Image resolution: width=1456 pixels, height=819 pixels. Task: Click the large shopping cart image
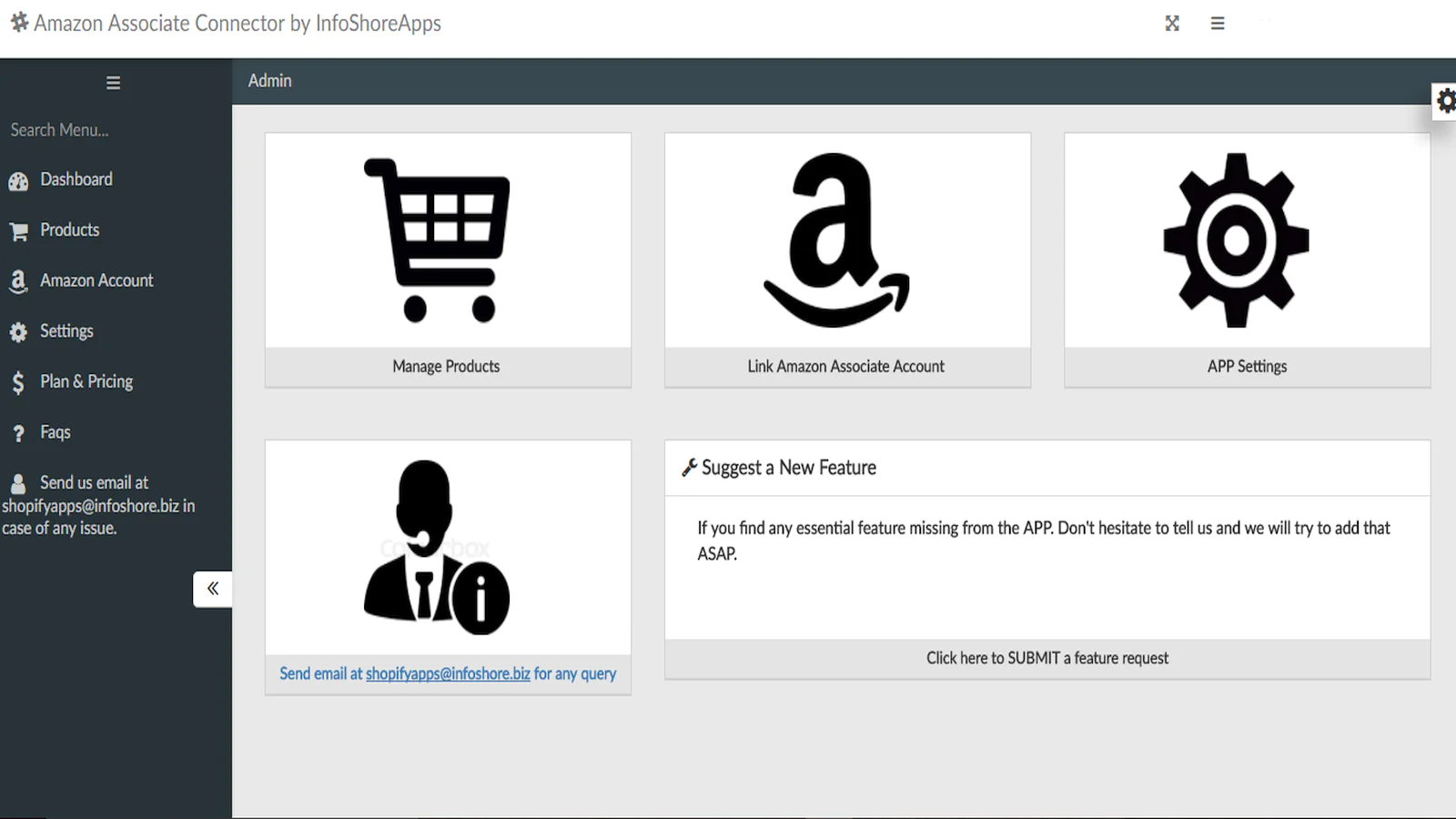tap(438, 240)
